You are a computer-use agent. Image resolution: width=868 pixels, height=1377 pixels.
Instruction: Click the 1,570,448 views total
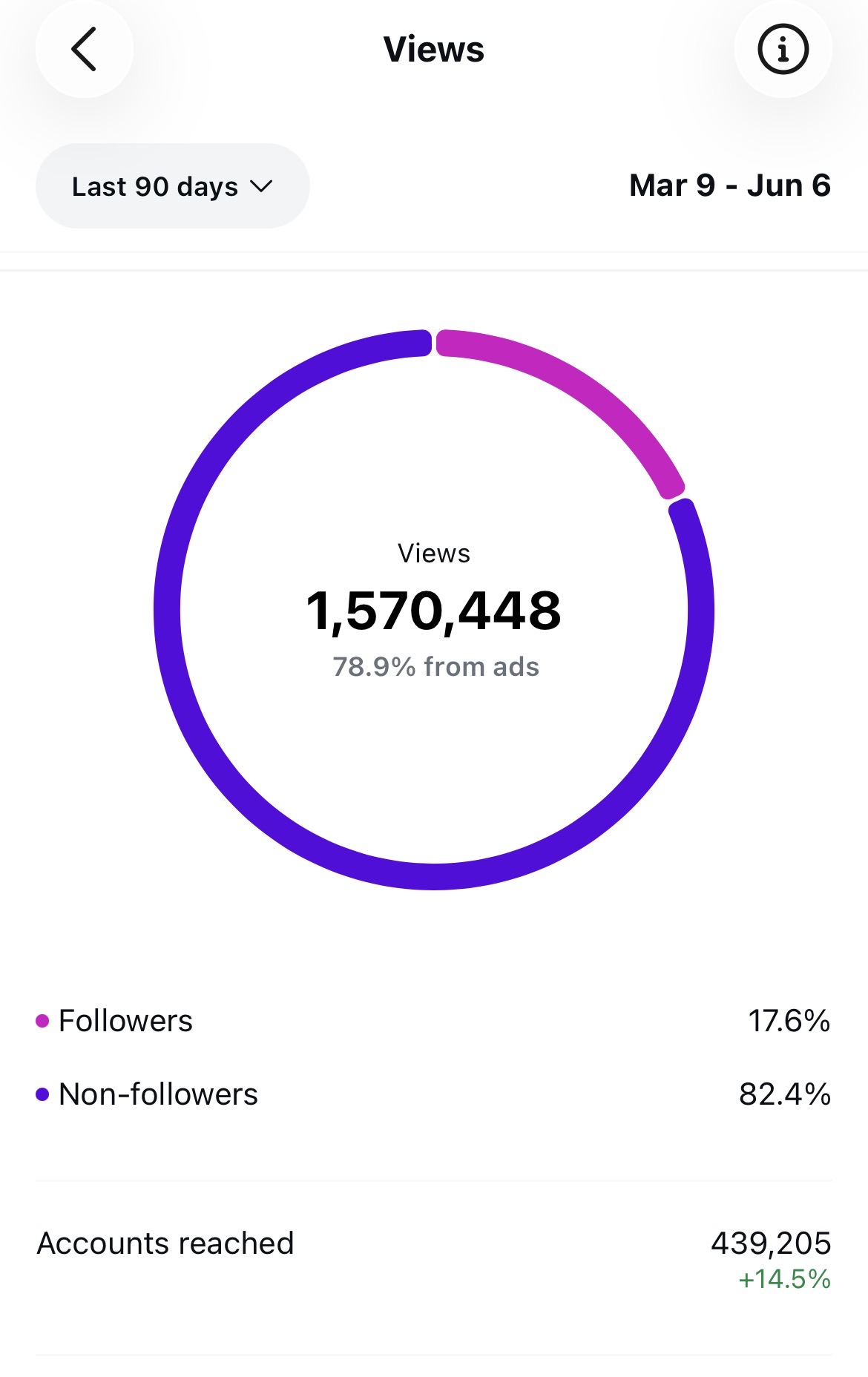coord(434,611)
